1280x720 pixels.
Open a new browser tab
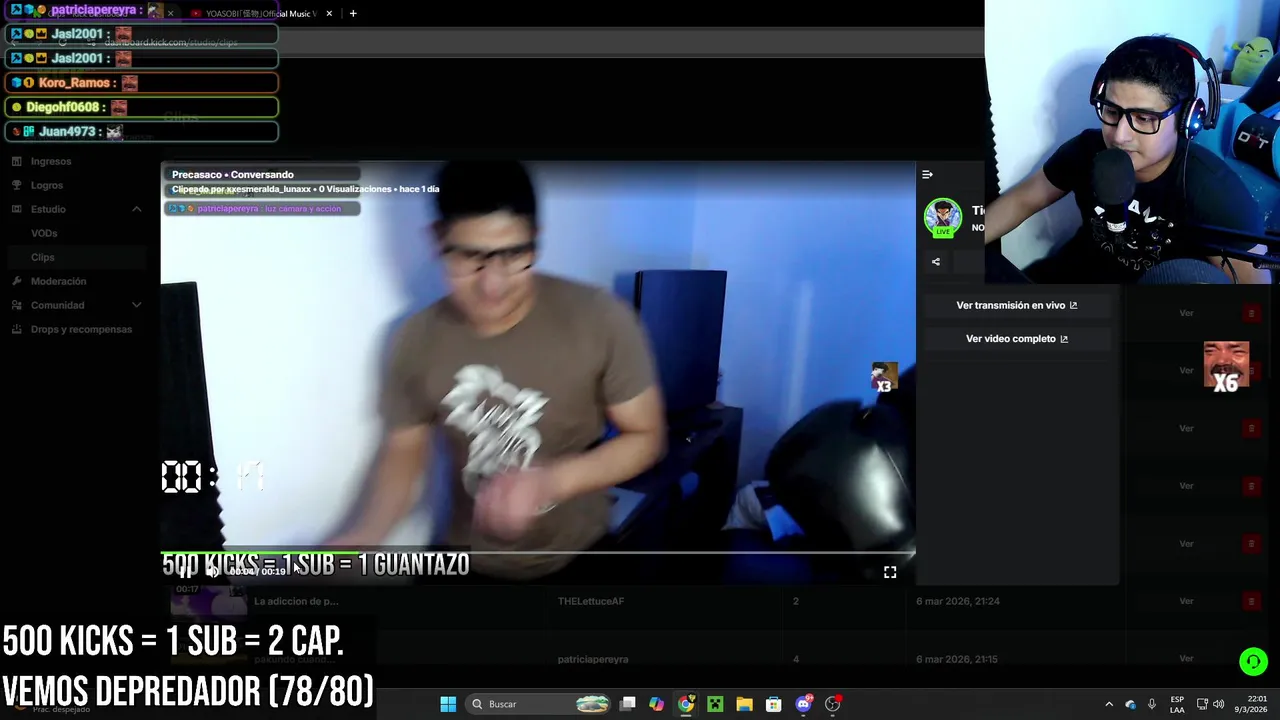(x=353, y=13)
